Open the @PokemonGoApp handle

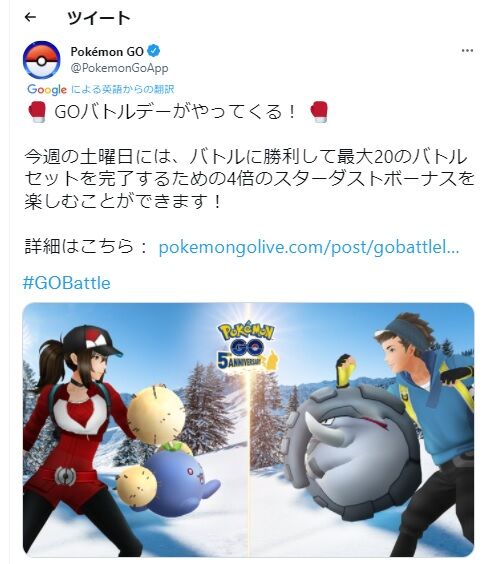pyautogui.click(x=119, y=68)
